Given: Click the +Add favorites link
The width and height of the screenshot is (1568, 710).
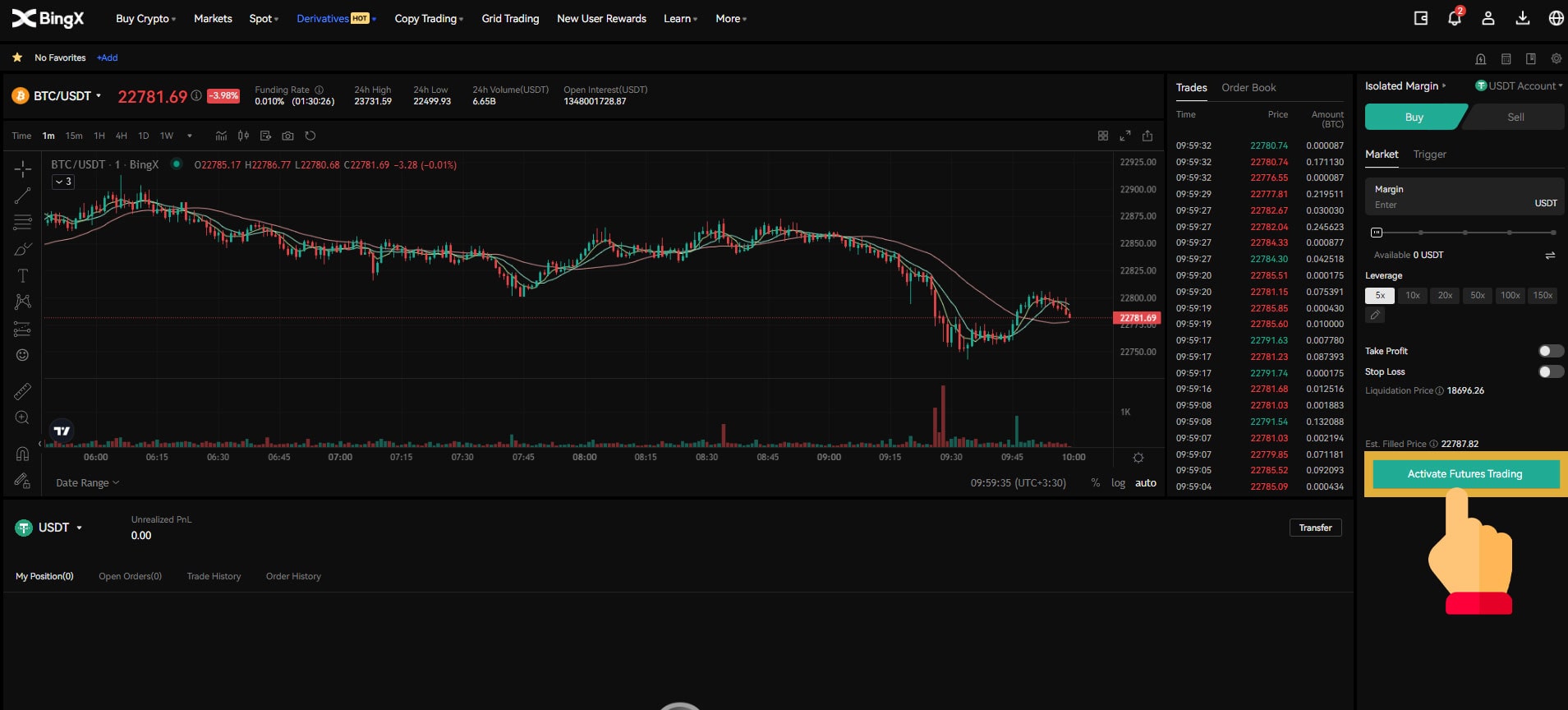Looking at the screenshot, I should 108,58.
